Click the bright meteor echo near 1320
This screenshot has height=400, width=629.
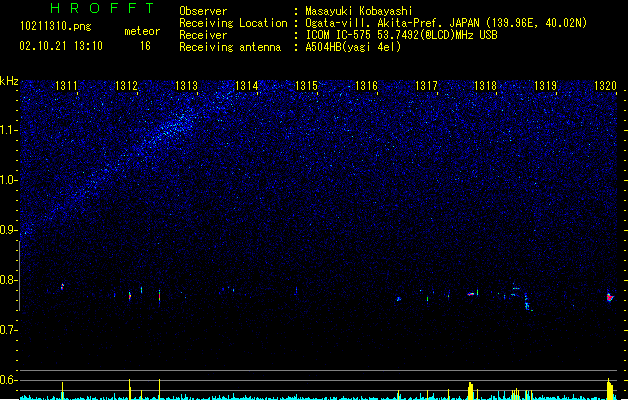pos(610,297)
